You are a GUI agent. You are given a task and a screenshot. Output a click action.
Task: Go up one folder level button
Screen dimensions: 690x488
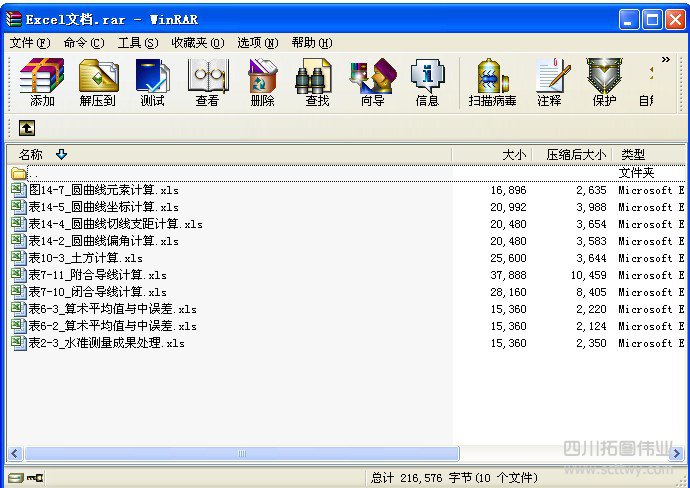pyautogui.click(x=27, y=128)
